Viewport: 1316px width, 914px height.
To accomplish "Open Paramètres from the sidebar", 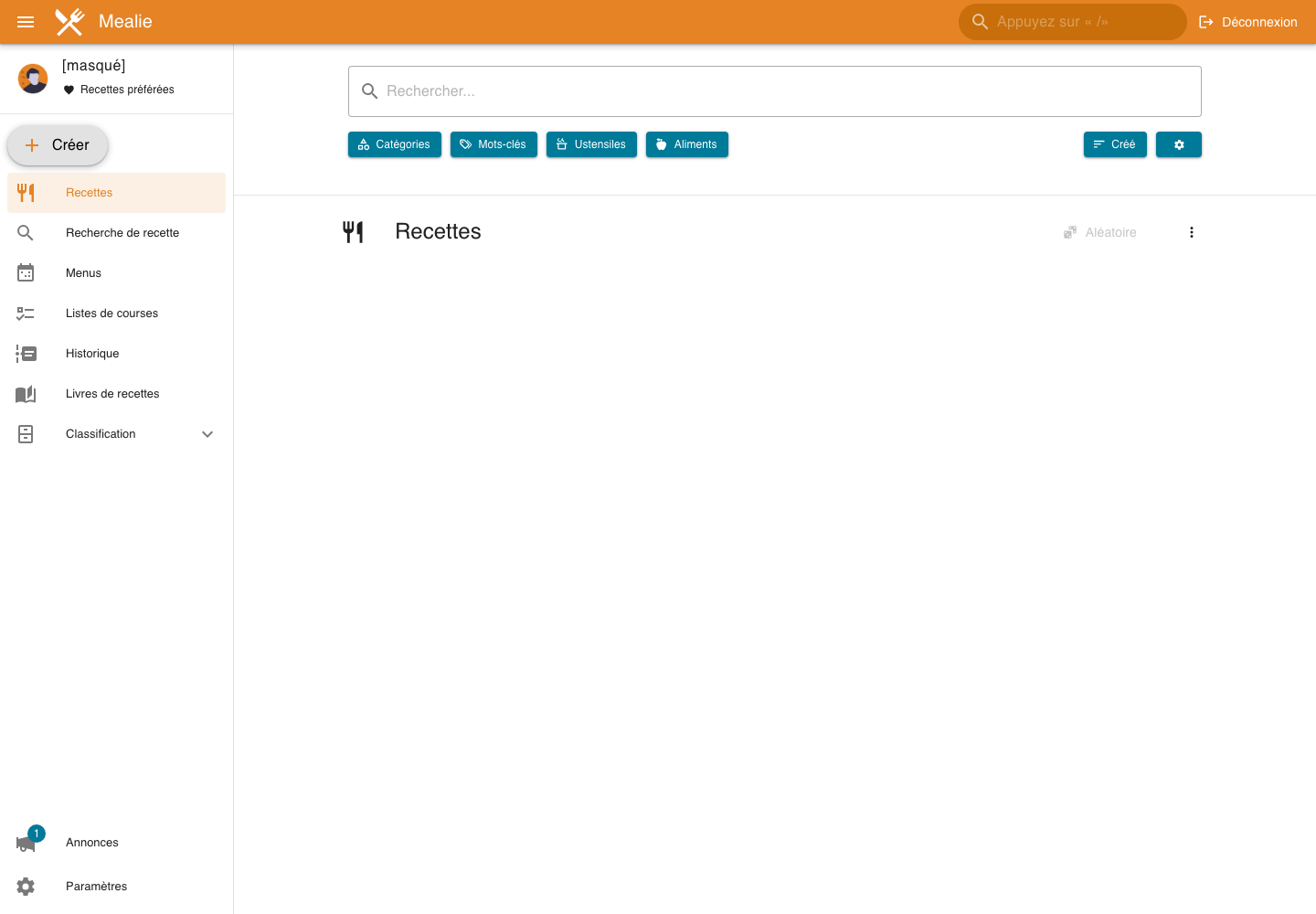I will (x=116, y=887).
